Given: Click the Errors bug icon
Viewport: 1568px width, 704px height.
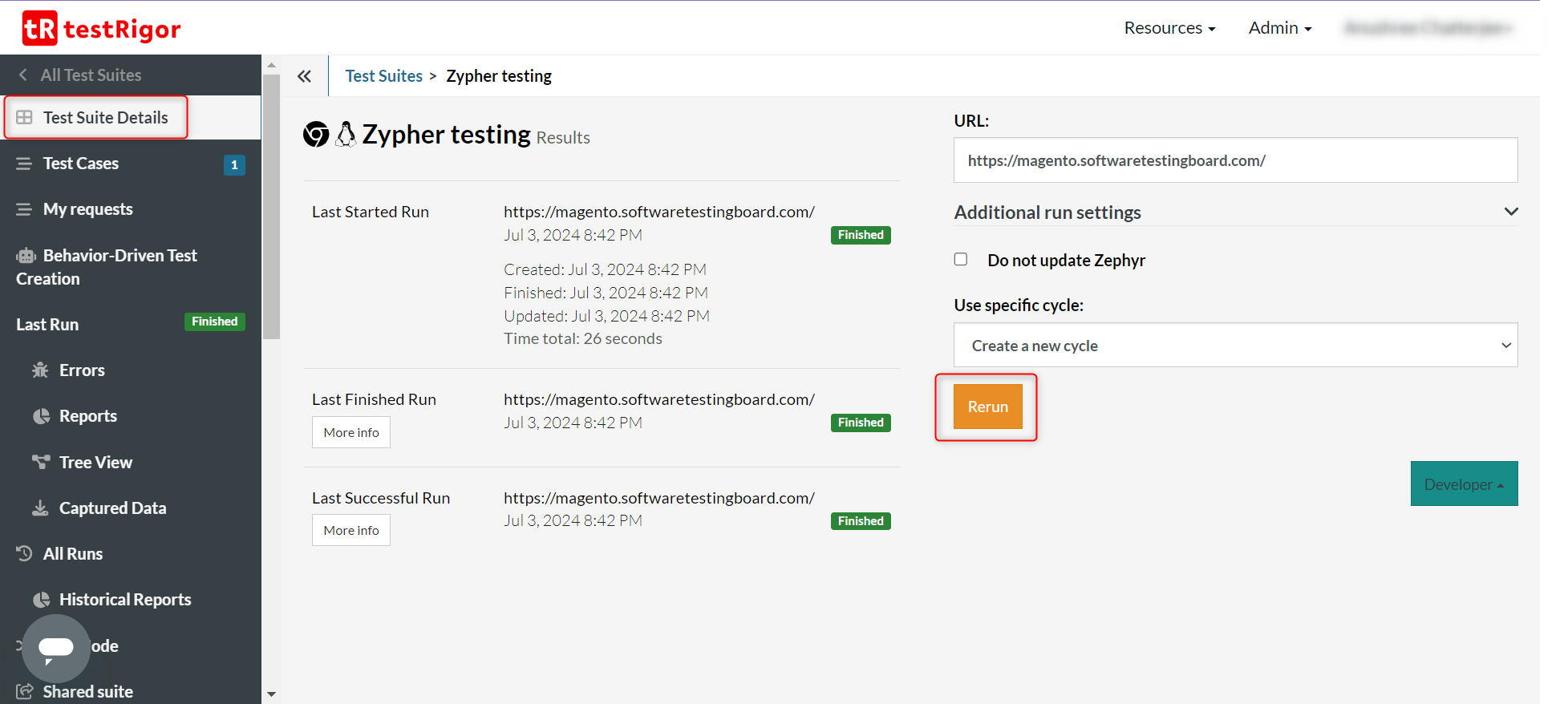Looking at the screenshot, I should pos(40,370).
